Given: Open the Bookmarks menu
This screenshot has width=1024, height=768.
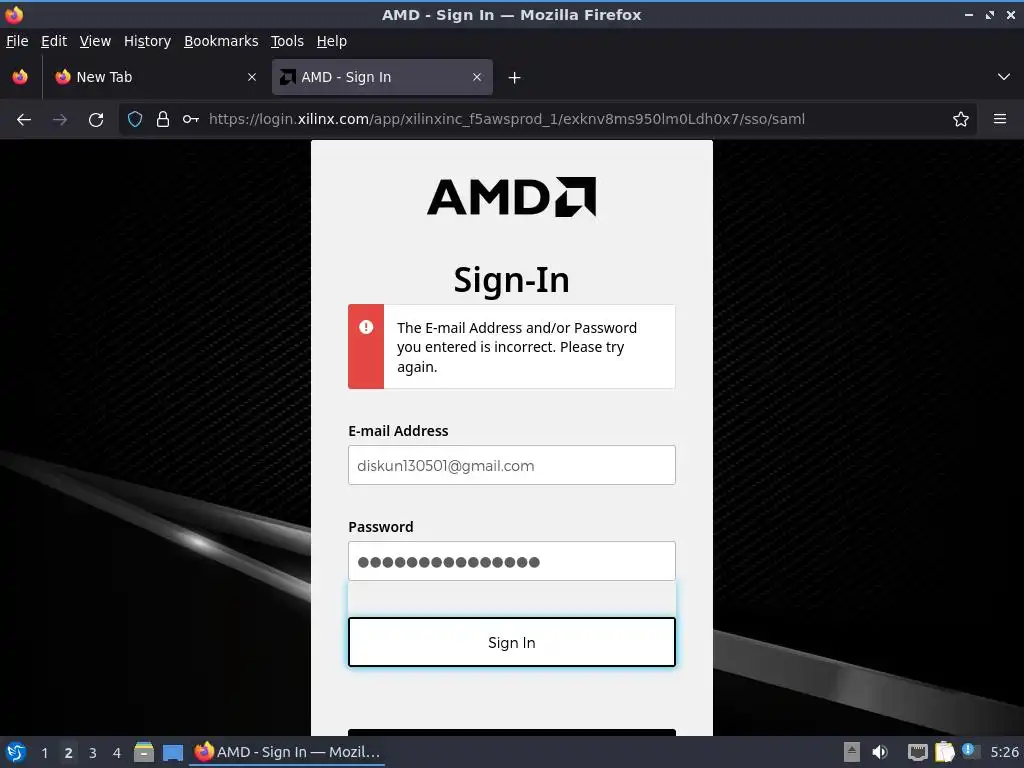Looking at the screenshot, I should (x=221, y=41).
